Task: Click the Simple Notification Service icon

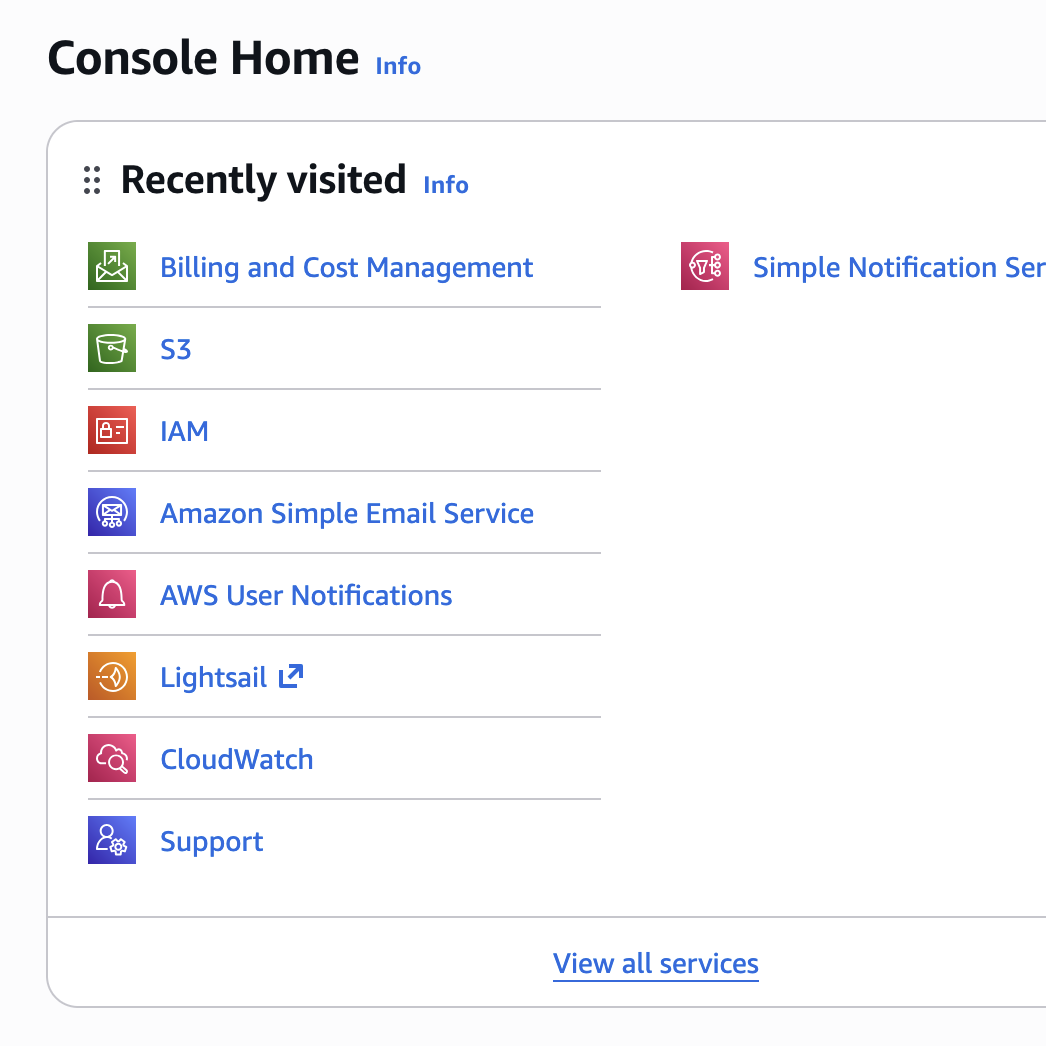Action: coord(705,267)
